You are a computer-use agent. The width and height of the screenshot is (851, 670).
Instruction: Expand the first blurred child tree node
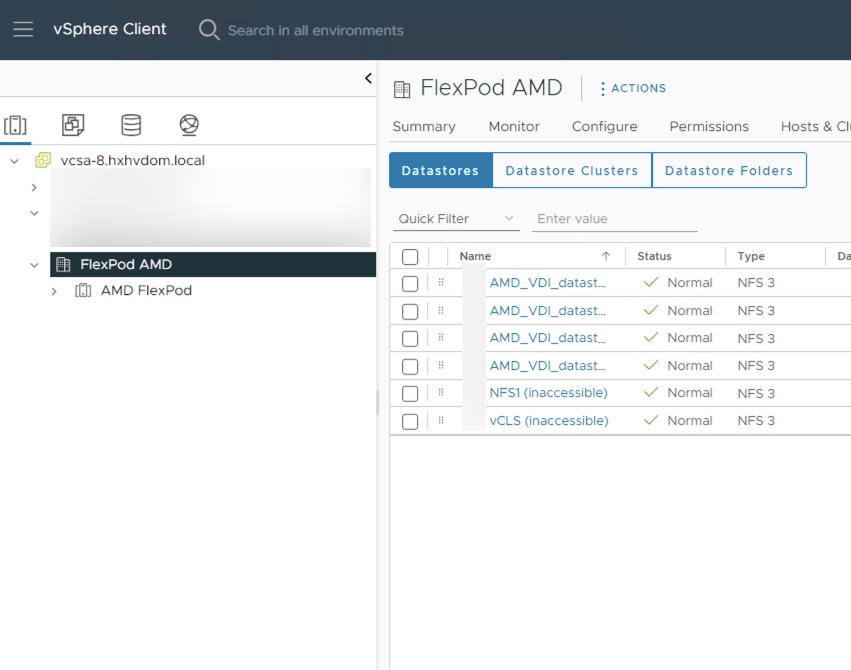click(x=34, y=187)
